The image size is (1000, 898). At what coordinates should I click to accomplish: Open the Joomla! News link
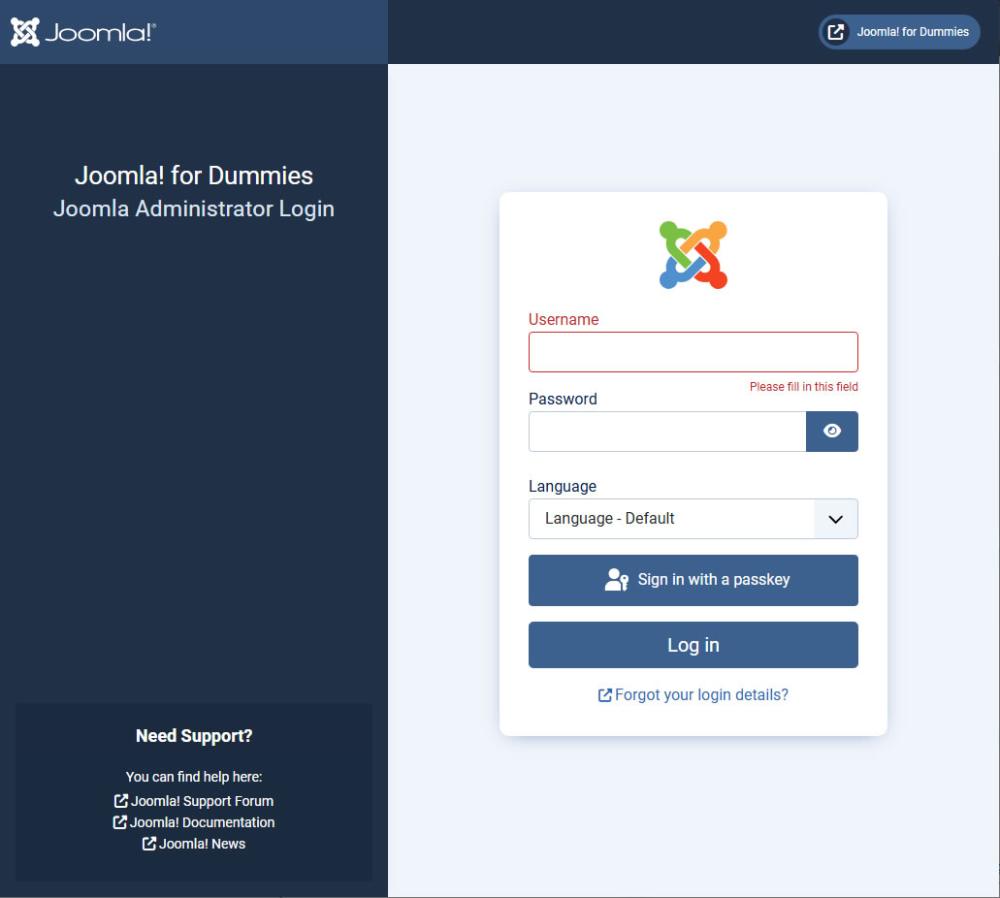pos(194,844)
